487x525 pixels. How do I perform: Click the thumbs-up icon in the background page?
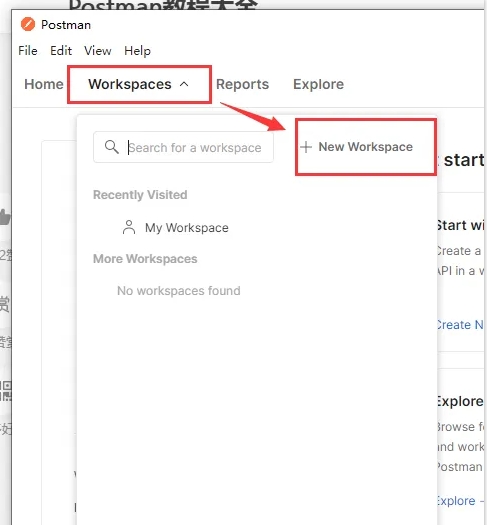[5, 217]
